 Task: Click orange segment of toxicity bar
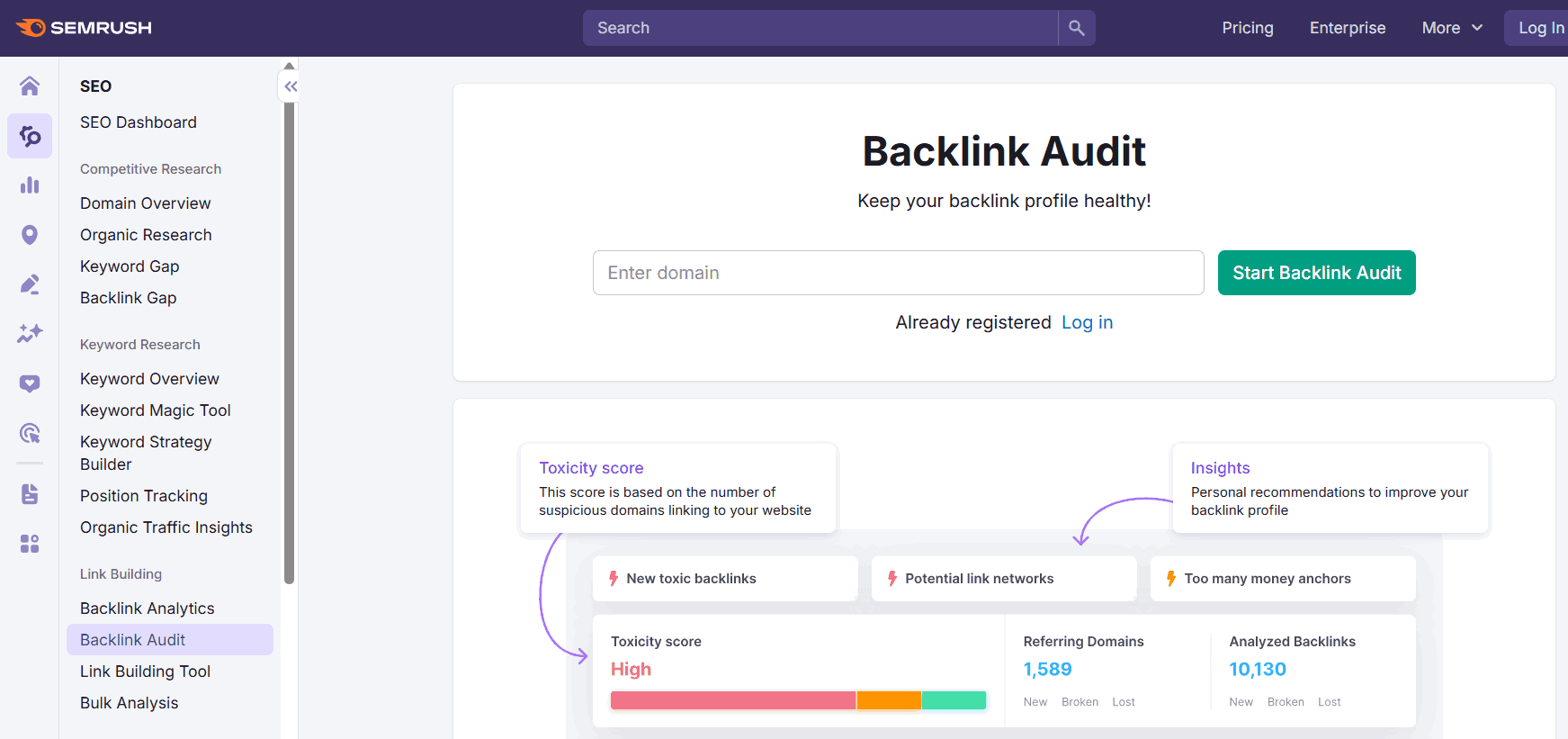(x=889, y=700)
